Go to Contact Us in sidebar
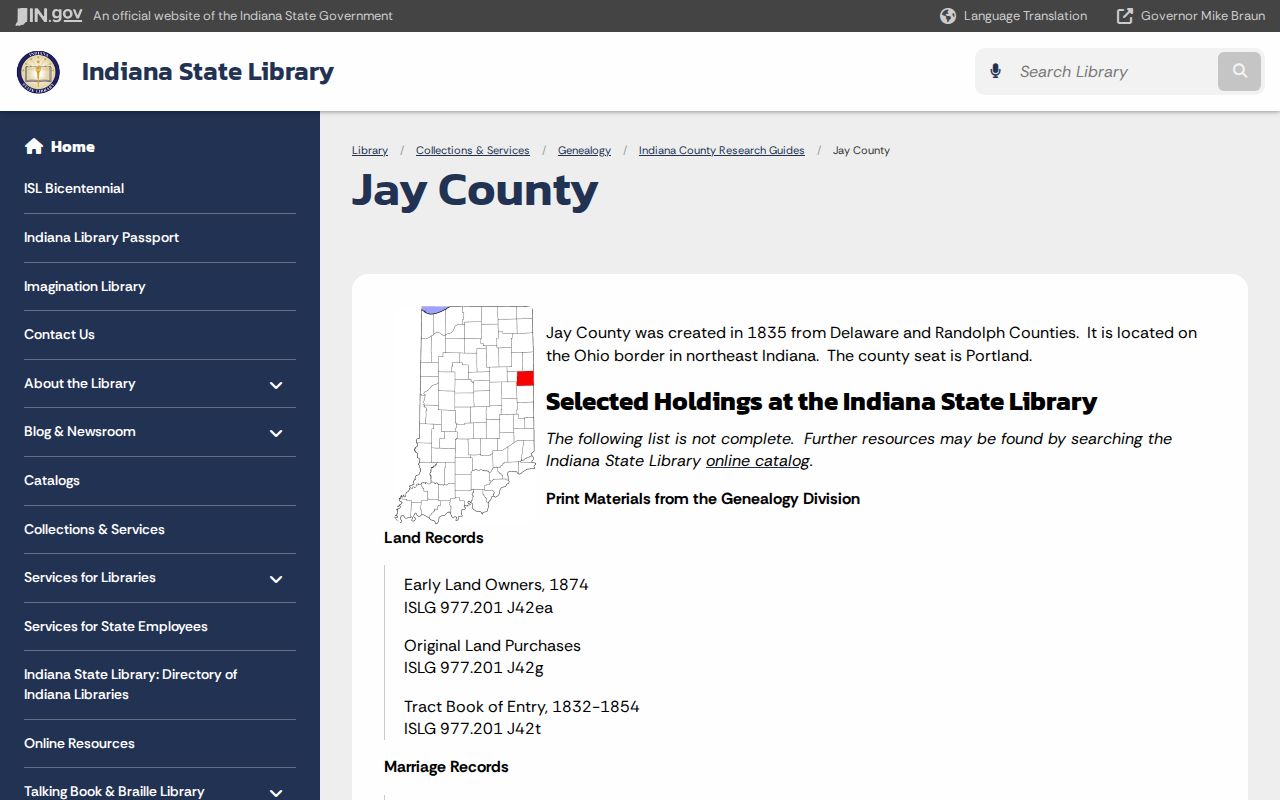The height and width of the screenshot is (800, 1280). tap(59, 334)
